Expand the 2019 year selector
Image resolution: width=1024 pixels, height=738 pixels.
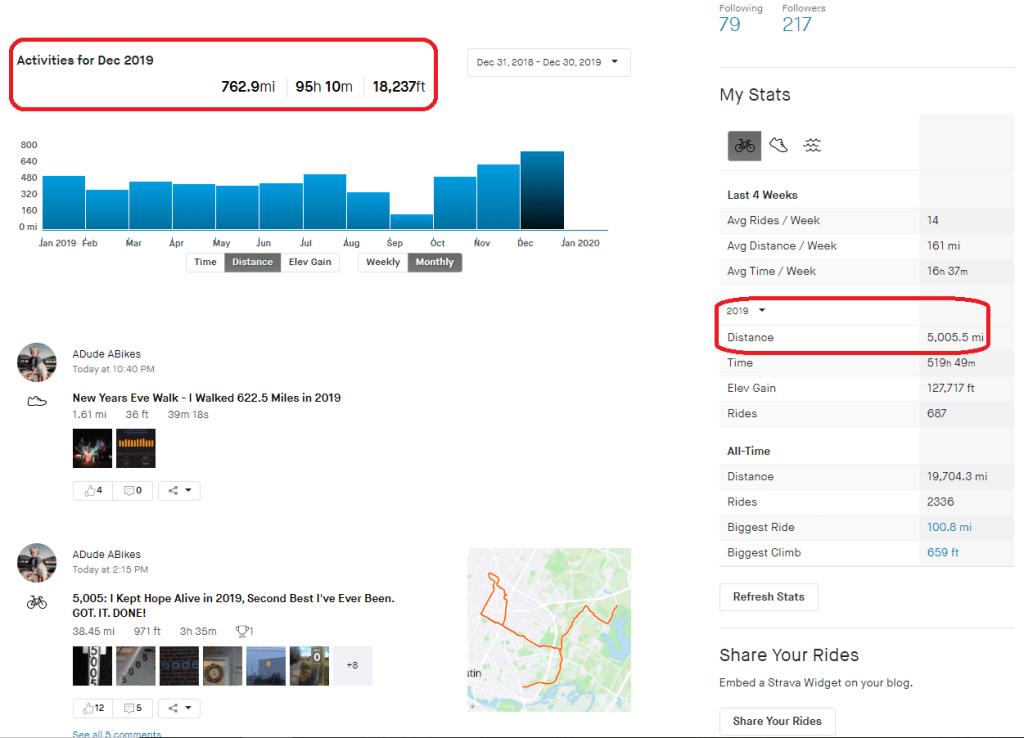(745, 311)
